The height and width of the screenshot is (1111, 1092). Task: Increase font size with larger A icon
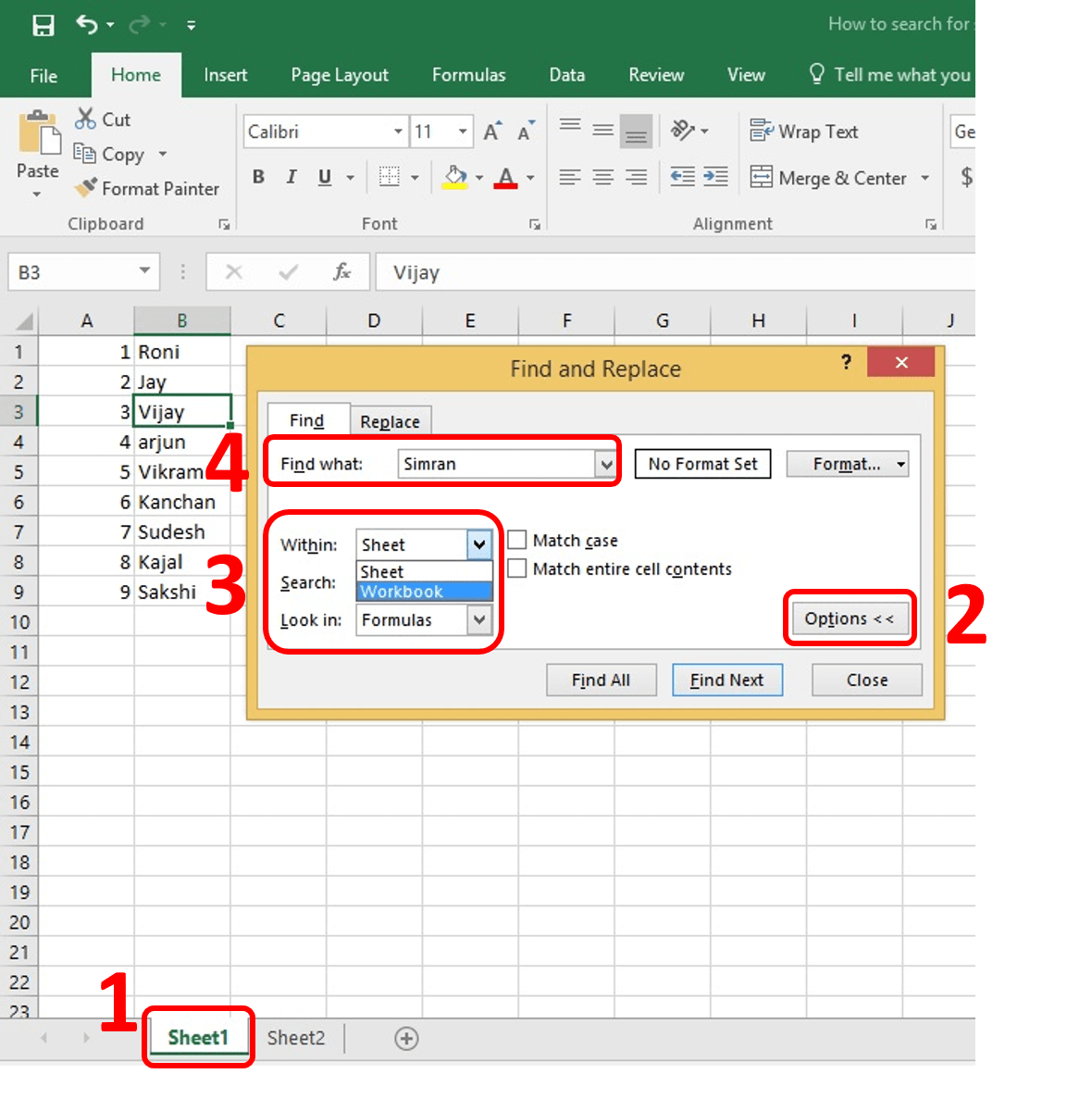pos(492,131)
